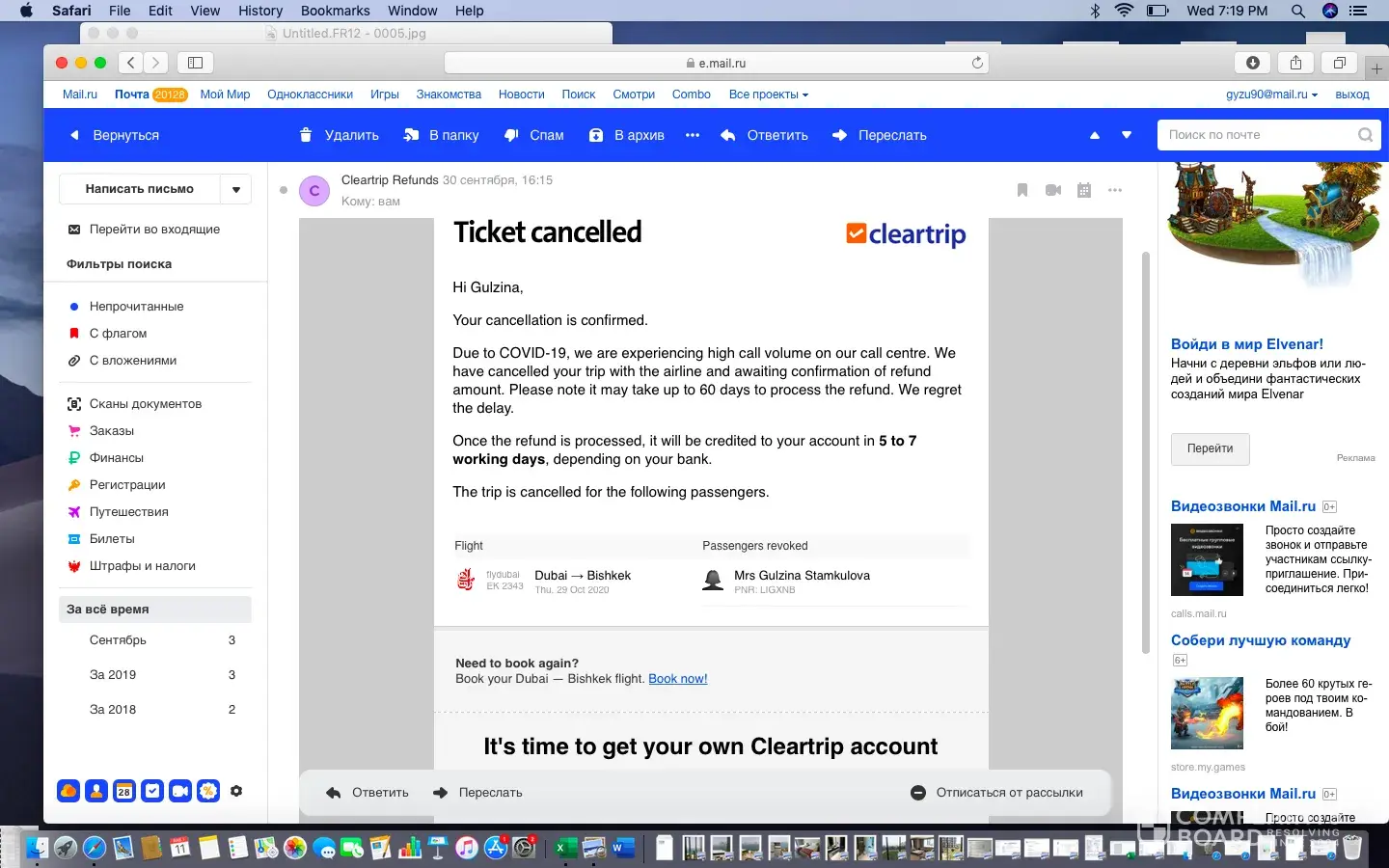Screen dimensions: 1389x868
Task: Click 'Переслать' in the top toolbar
Action: (879, 135)
